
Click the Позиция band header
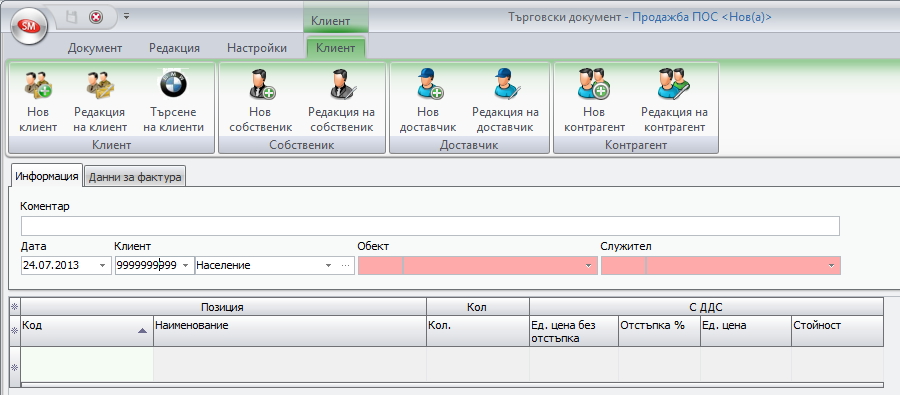click(x=223, y=307)
